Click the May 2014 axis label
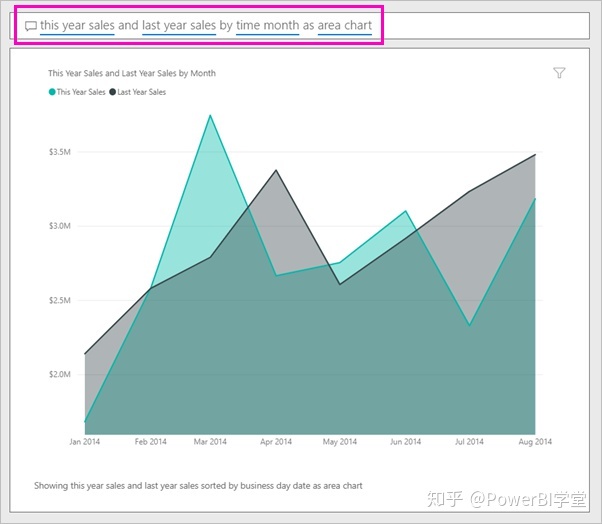This screenshot has height=524, width=602. [339, 441]
